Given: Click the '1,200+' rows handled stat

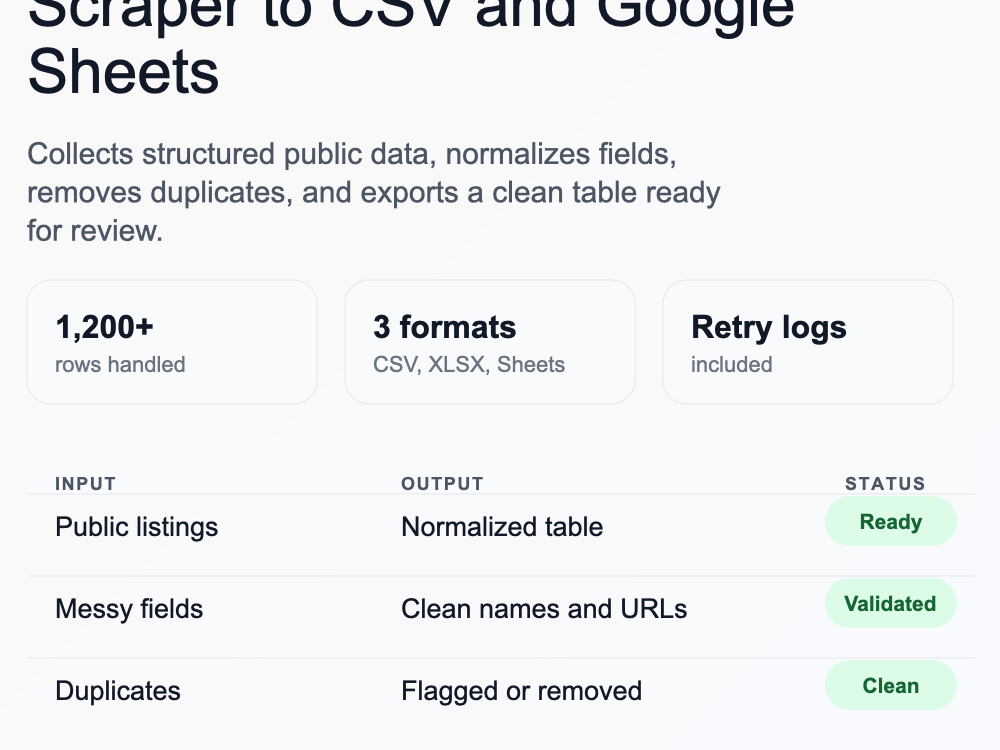Looking at the screenshot, I should pos(105,327).
